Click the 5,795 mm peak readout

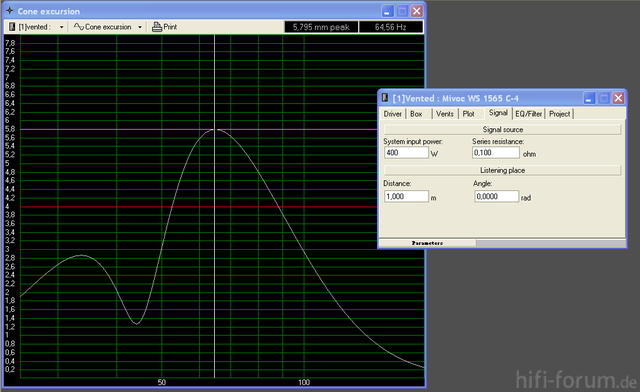[321, 27]
